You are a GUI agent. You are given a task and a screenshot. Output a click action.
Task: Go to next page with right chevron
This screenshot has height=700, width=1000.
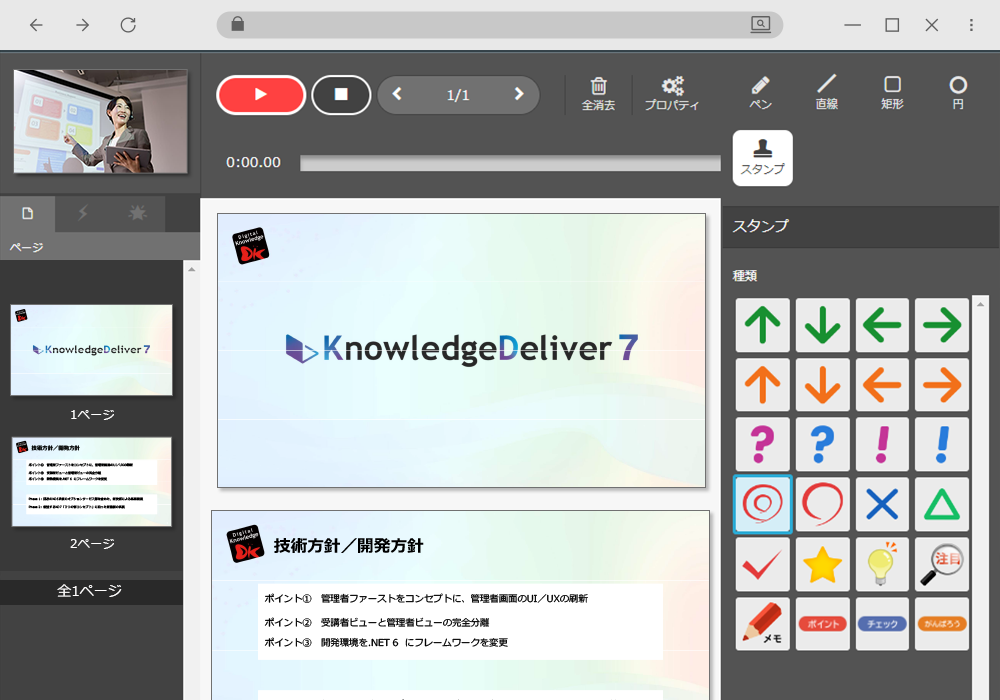pyautogui.click(x=518, y=94)
